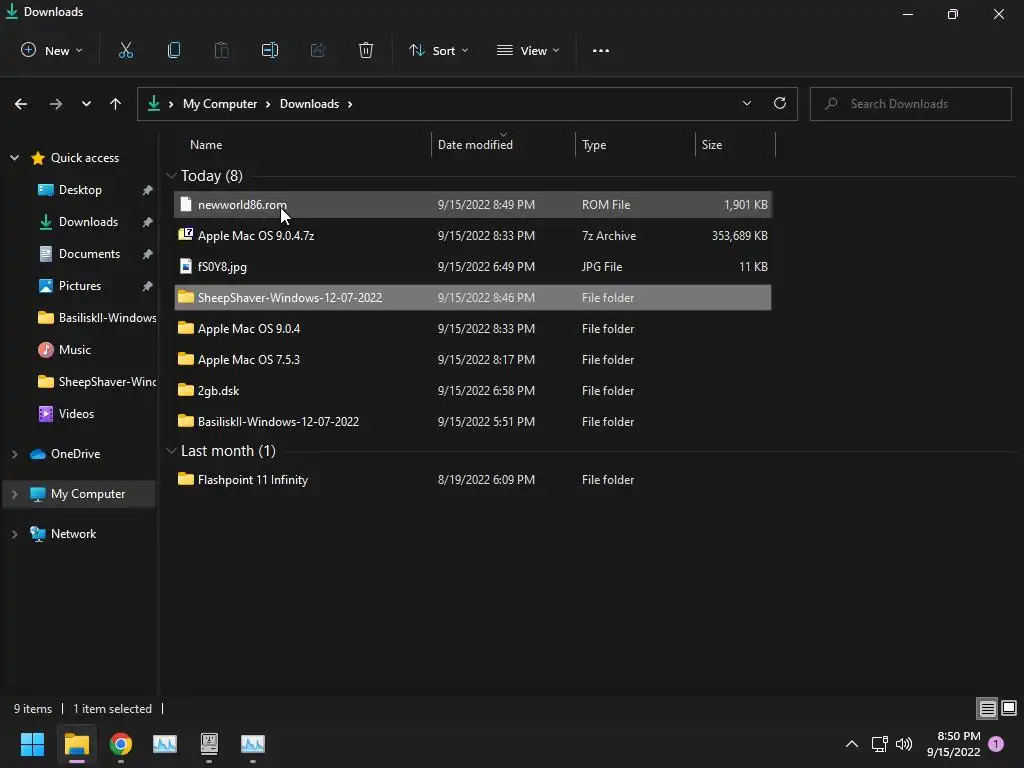The width and height of the screenshot is (1024, 768).
Task: Click the Cut scissors icon
Action: (125, 50)
